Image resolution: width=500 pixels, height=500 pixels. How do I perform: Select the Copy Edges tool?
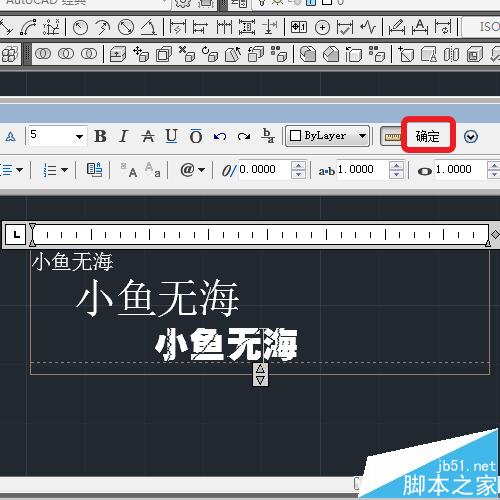point(354,54)
